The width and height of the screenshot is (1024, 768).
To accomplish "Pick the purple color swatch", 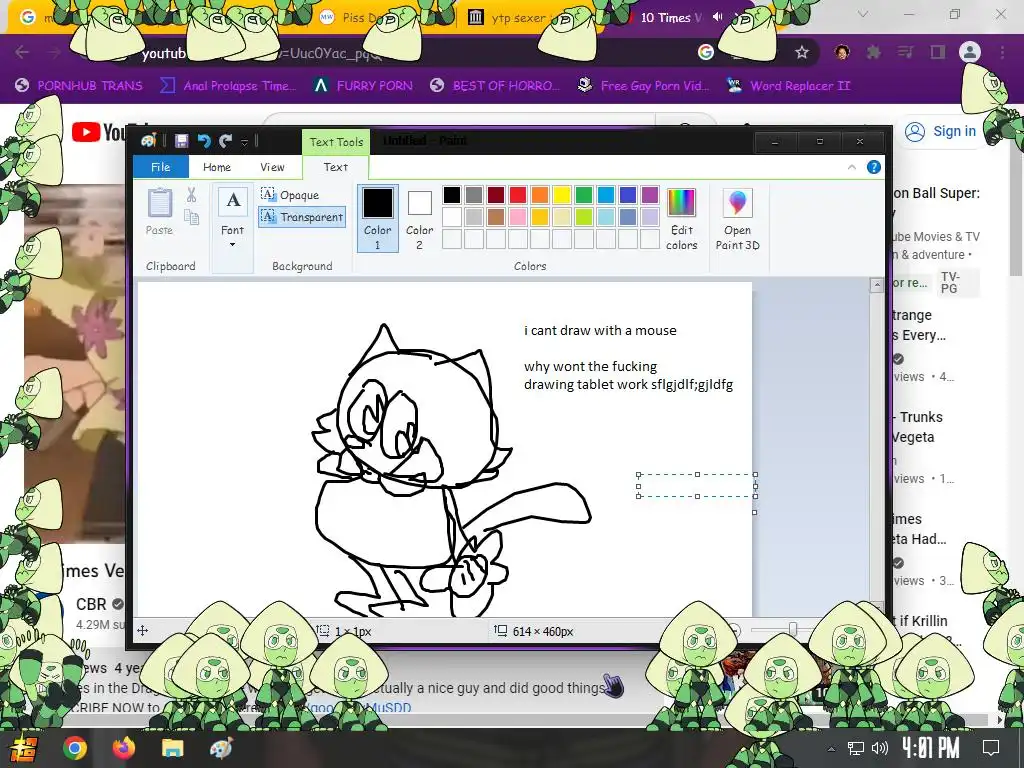I will (650, 195).
